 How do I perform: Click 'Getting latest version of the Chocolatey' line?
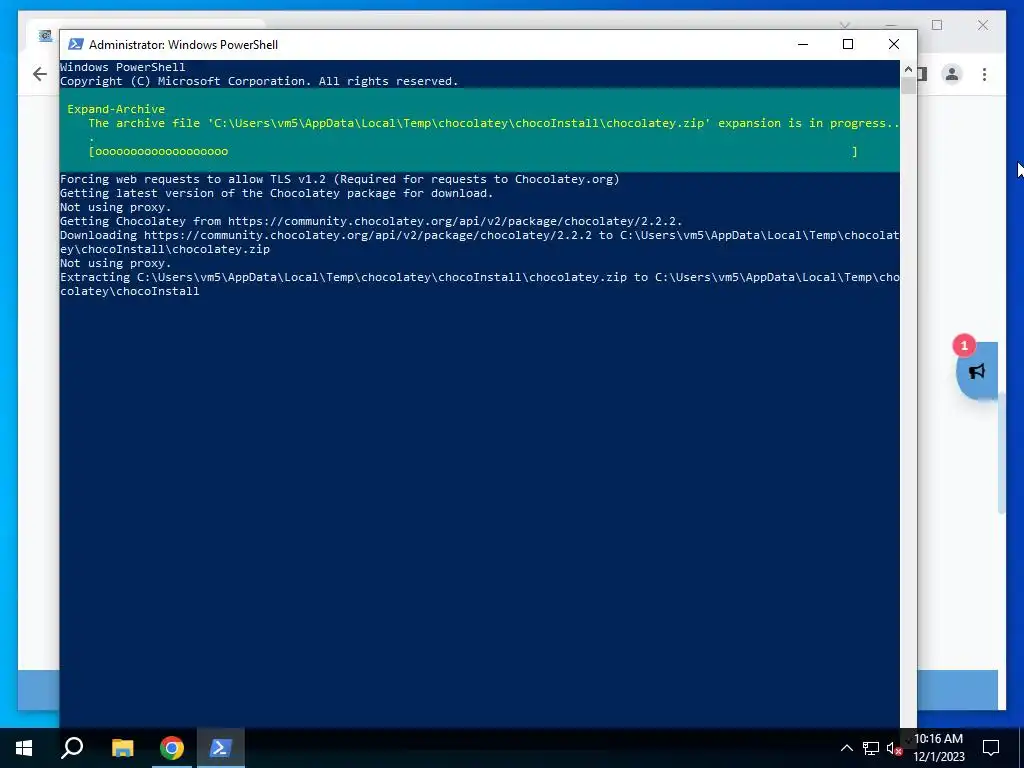(276, 193)
